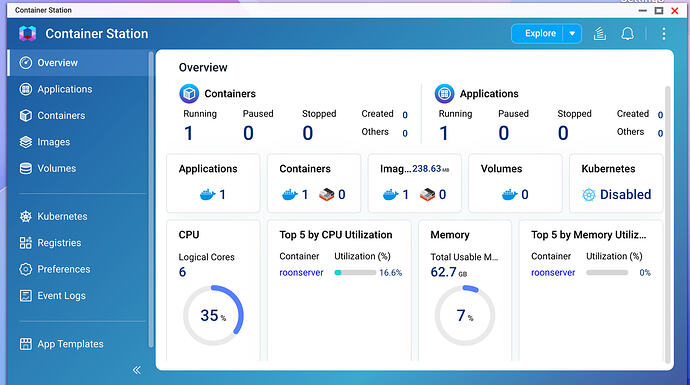690x385 pixels.
Task: Click the App Templates sidebar label
Action: click(70, 344)
